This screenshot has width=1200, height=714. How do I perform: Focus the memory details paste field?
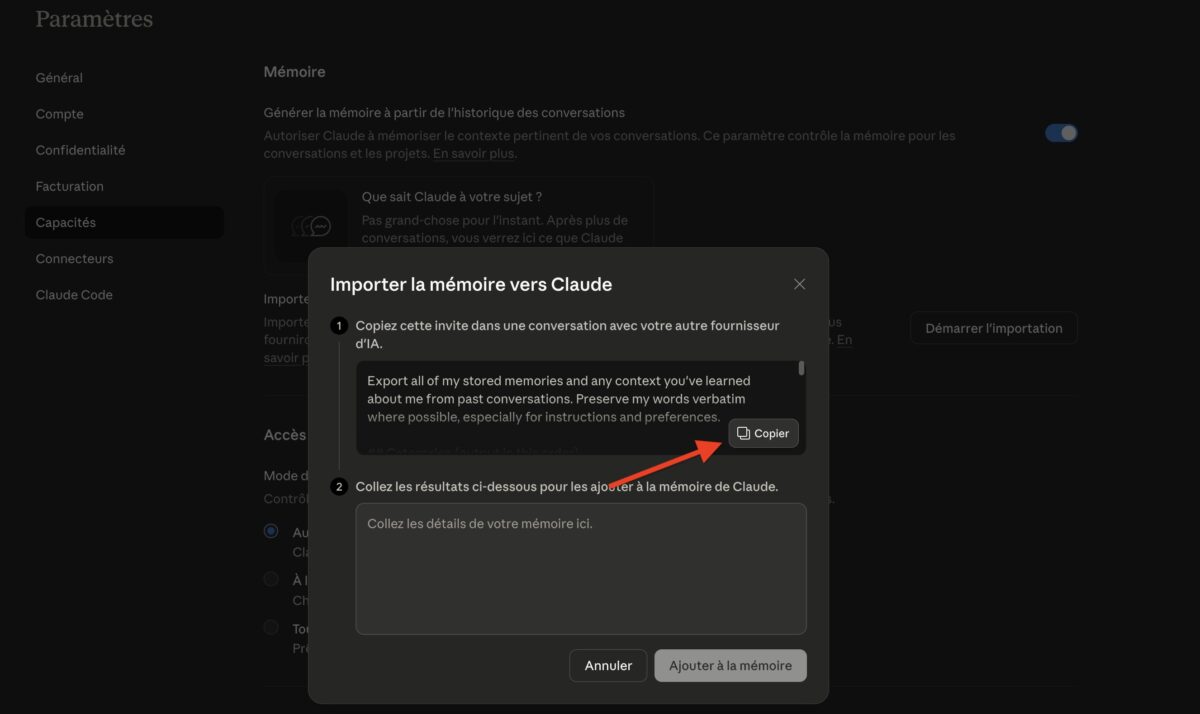pyautogui.click(x=581, y=568)
